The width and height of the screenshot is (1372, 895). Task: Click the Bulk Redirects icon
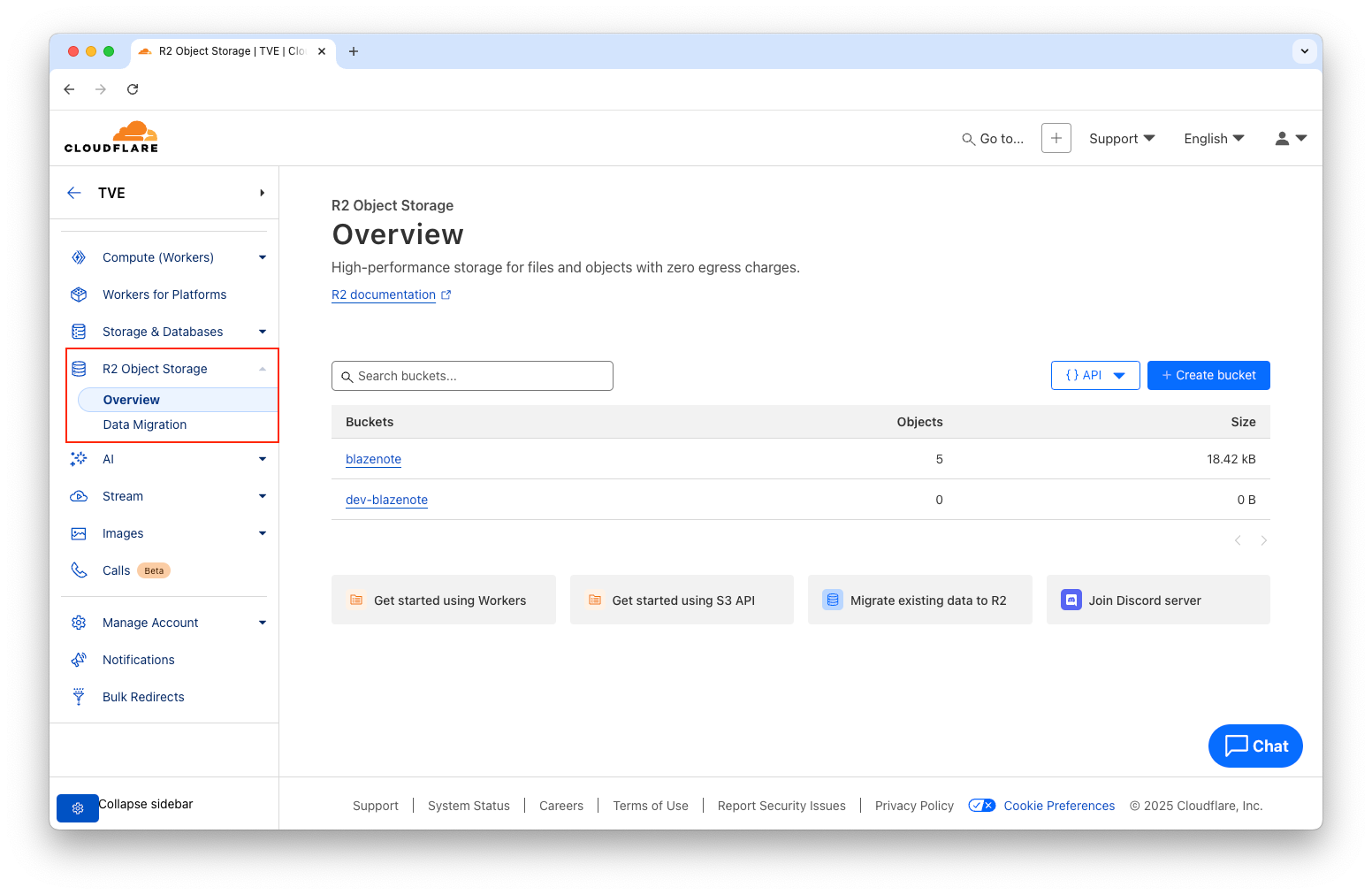[x=79, y=697]
